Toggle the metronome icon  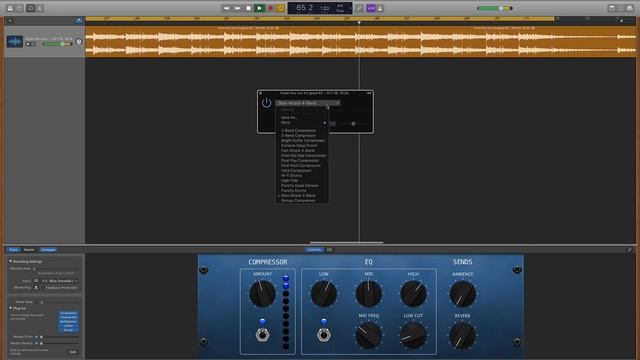(380, 8)
